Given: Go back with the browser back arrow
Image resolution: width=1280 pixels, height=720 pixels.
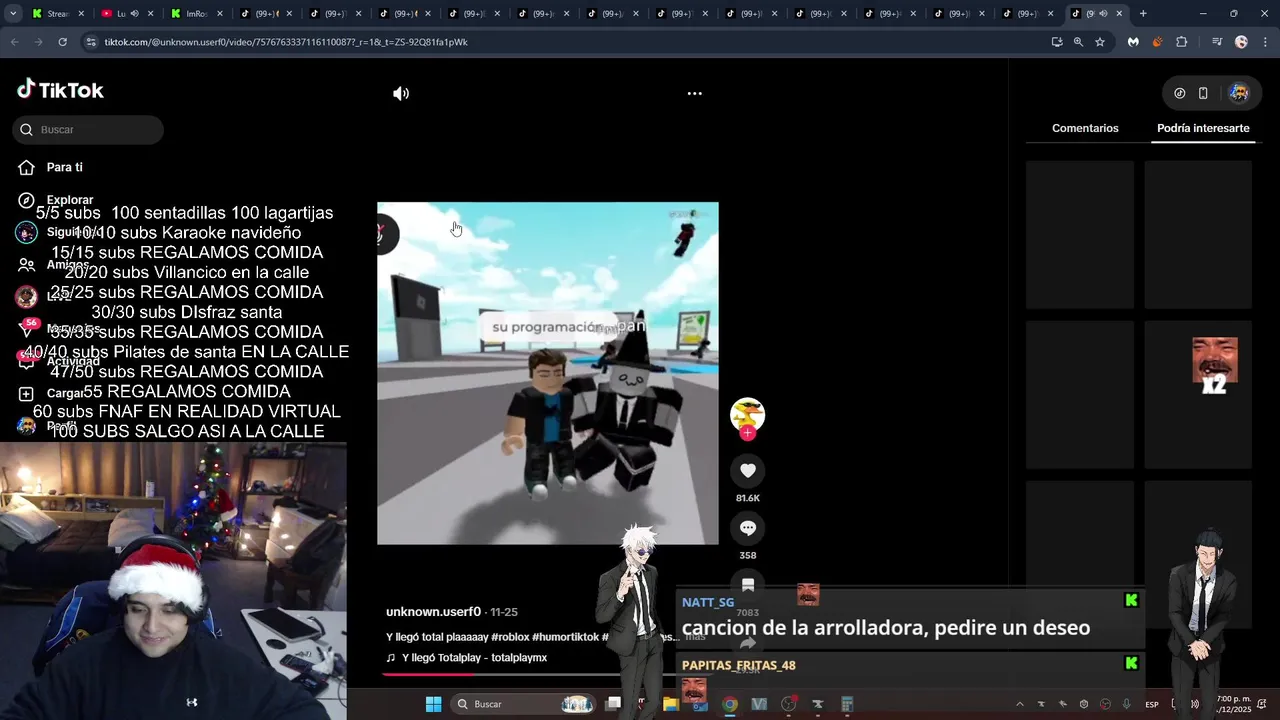Looking at the screenshot, I should [x=14, y=42].
